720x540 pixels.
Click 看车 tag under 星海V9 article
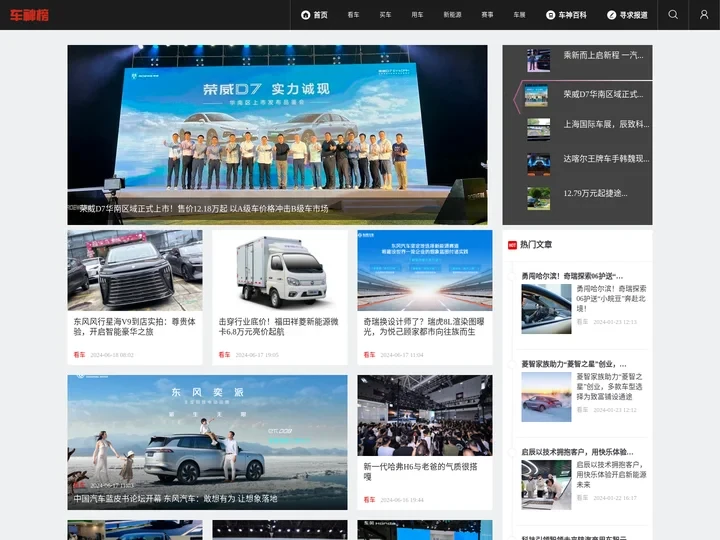point(79,354)
